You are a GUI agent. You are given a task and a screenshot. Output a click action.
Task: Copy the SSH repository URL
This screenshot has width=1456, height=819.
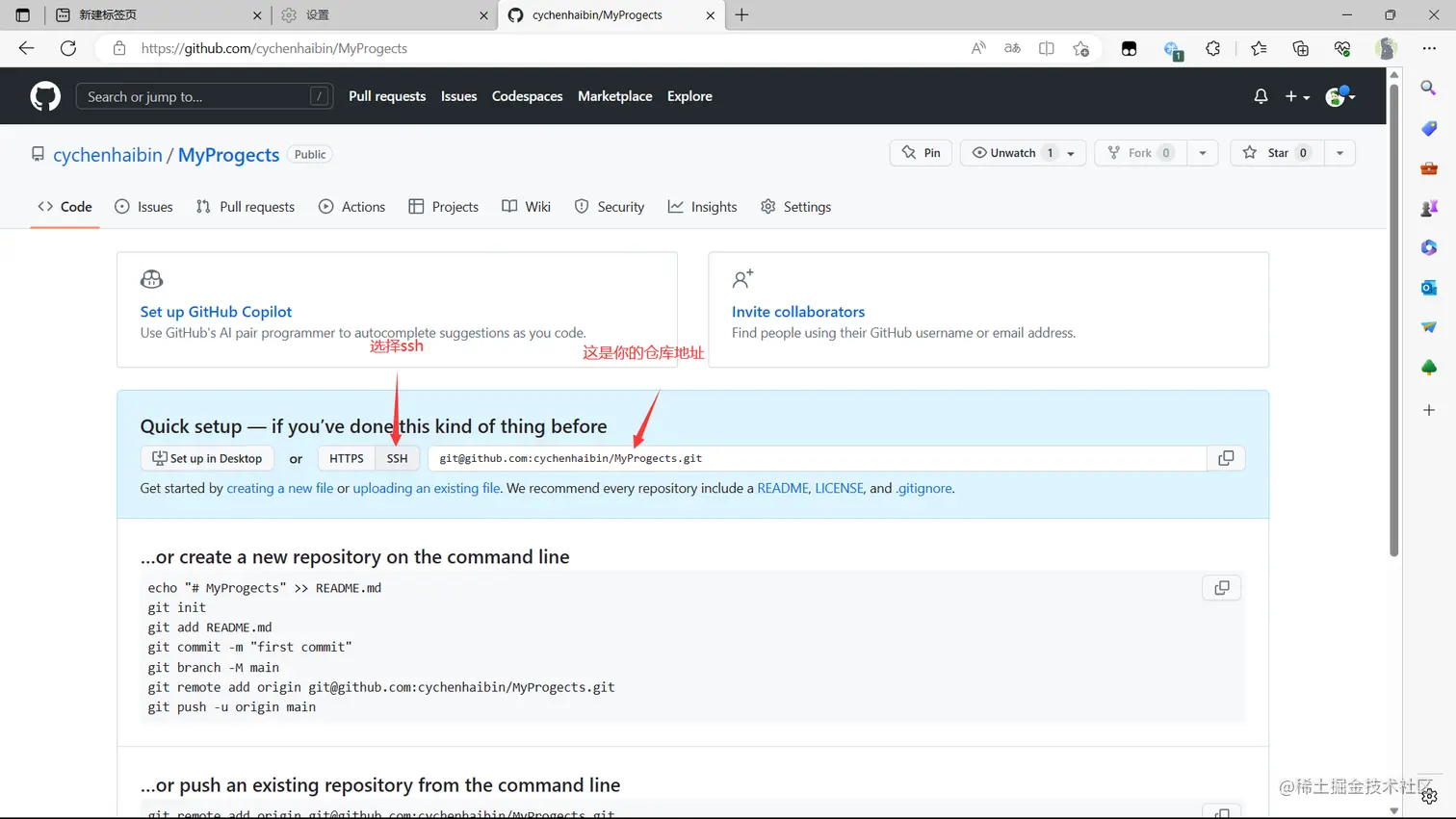[1226, 458]
